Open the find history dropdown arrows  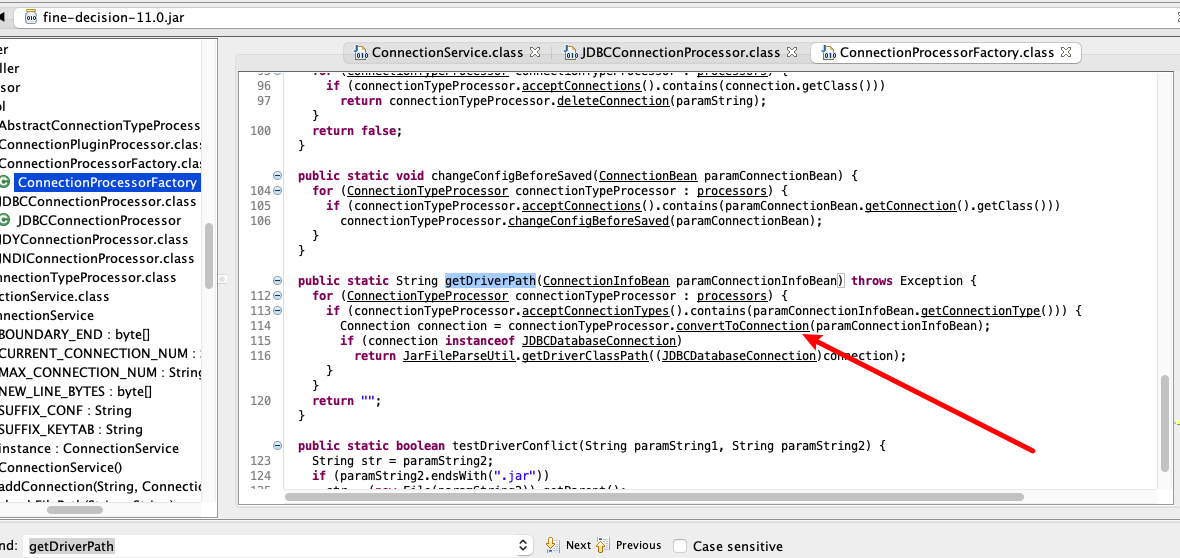(524, 546)
